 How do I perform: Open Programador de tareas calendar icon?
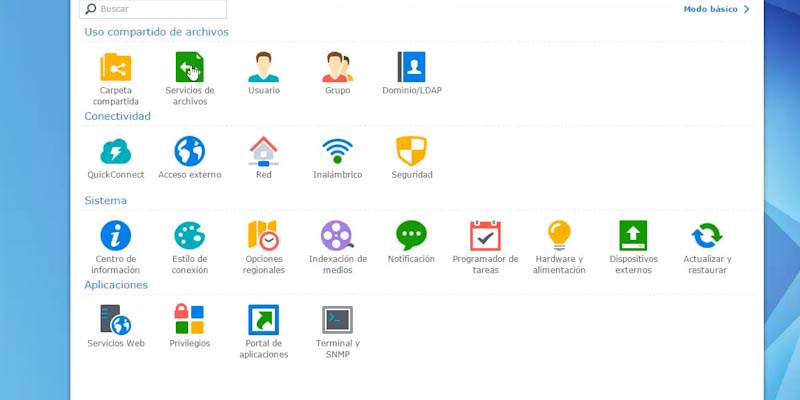point(485,235)
